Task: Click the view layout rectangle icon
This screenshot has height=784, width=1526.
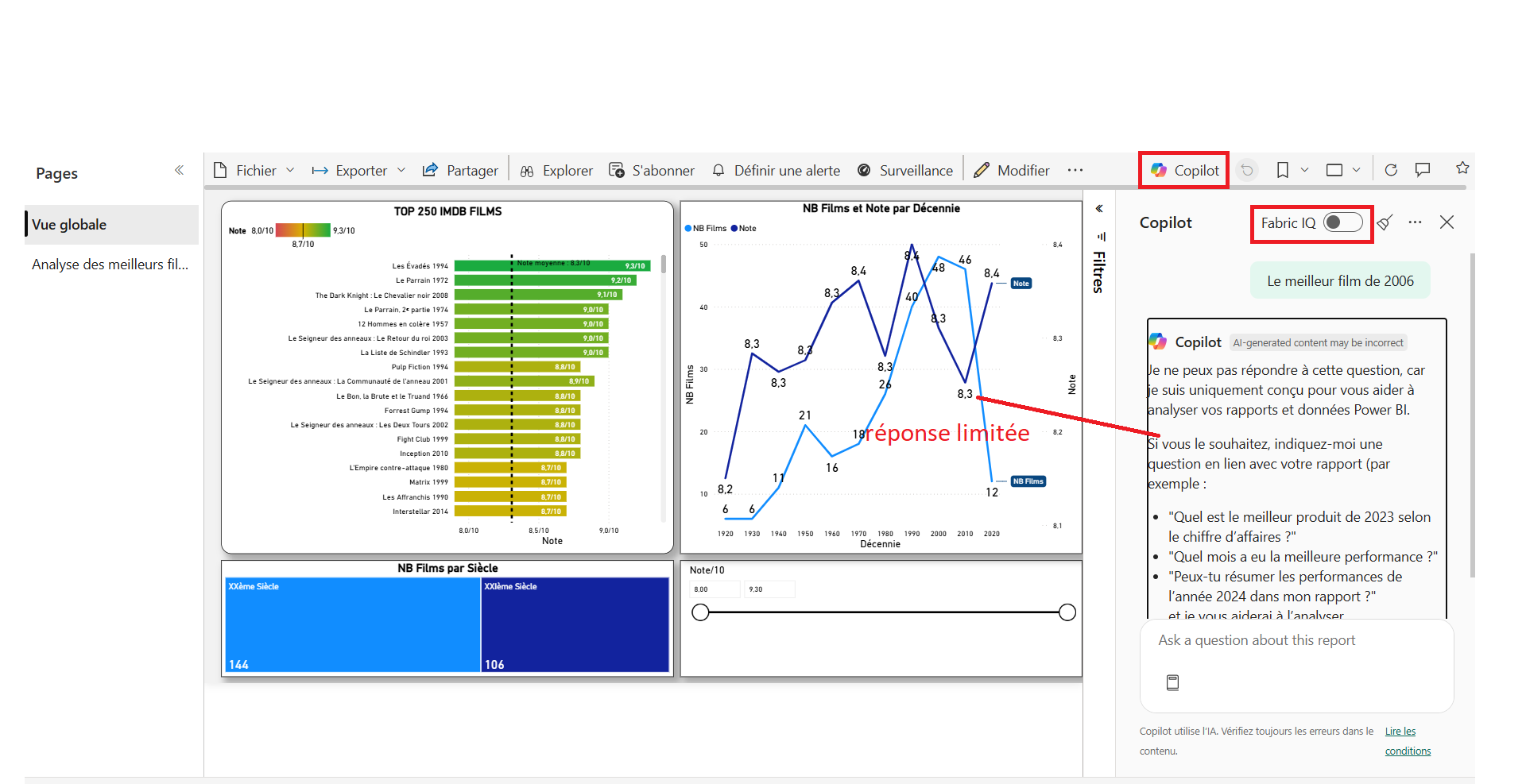Action: pos(1334,170)
